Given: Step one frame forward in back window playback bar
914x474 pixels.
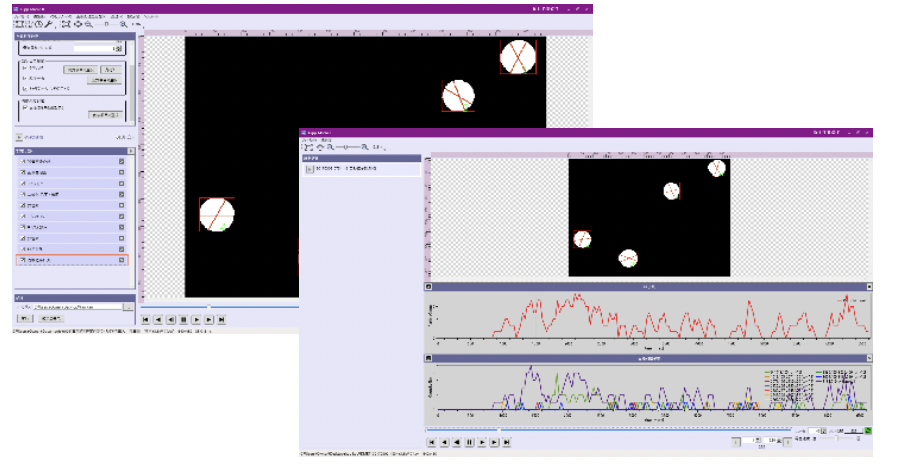Looking at the screenshot, I should 209,319.
